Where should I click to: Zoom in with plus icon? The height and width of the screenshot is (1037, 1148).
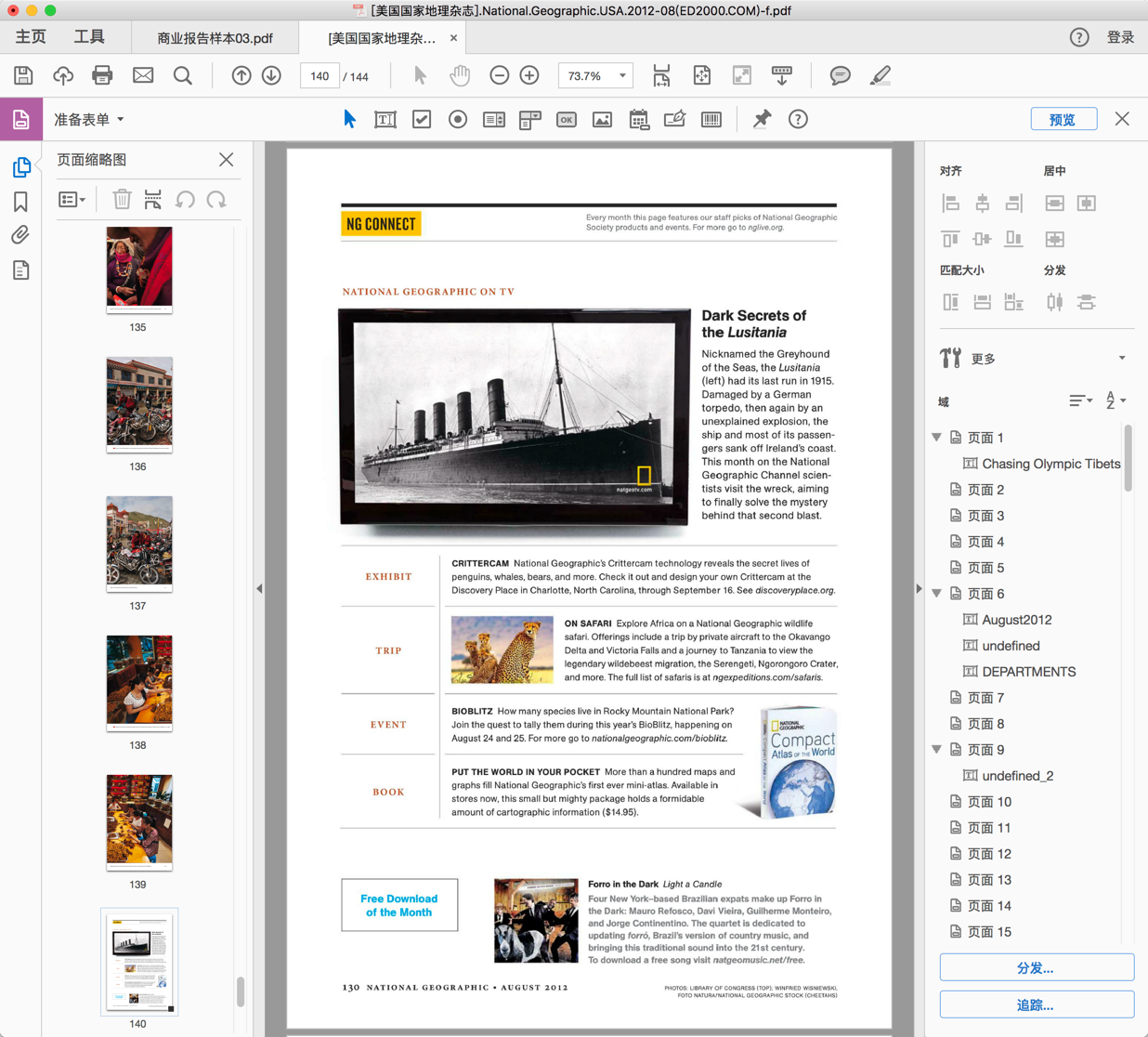pyautogui.click(x=529, y=75)
